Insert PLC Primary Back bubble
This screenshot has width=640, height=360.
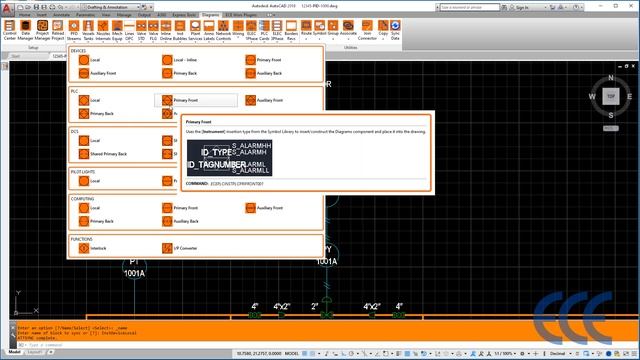(x=97, y=114)
